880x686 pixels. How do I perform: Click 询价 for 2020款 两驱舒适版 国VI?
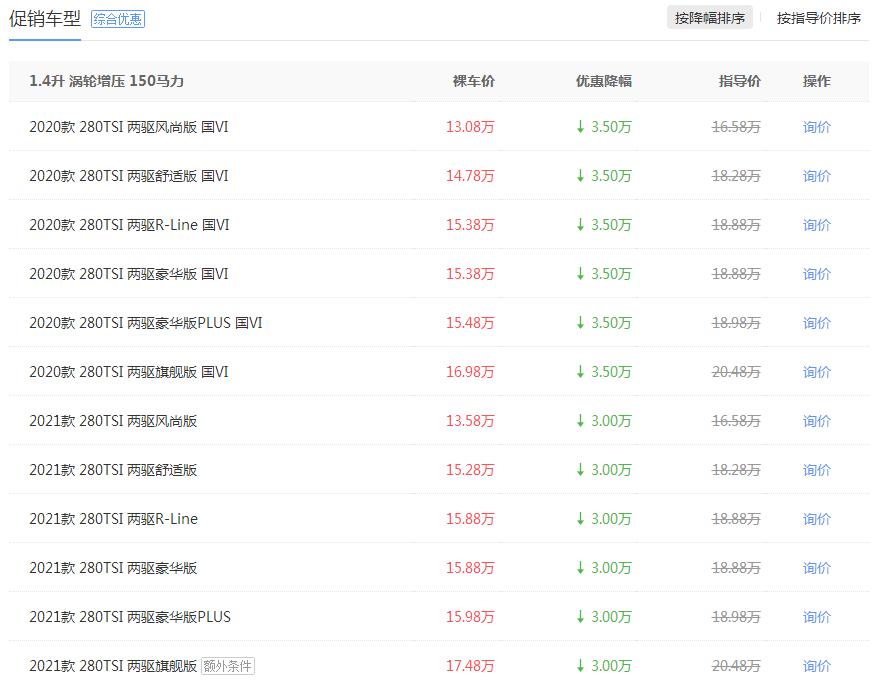[x=817, y=176]
